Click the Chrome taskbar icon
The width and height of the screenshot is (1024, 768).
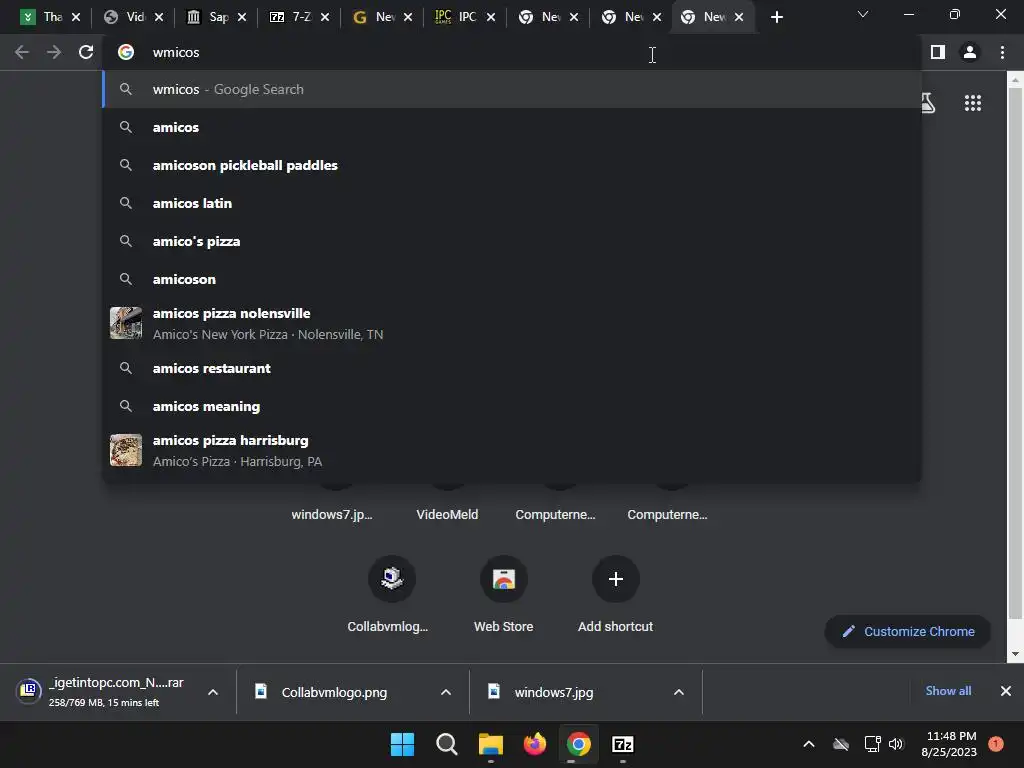(579, 744)
